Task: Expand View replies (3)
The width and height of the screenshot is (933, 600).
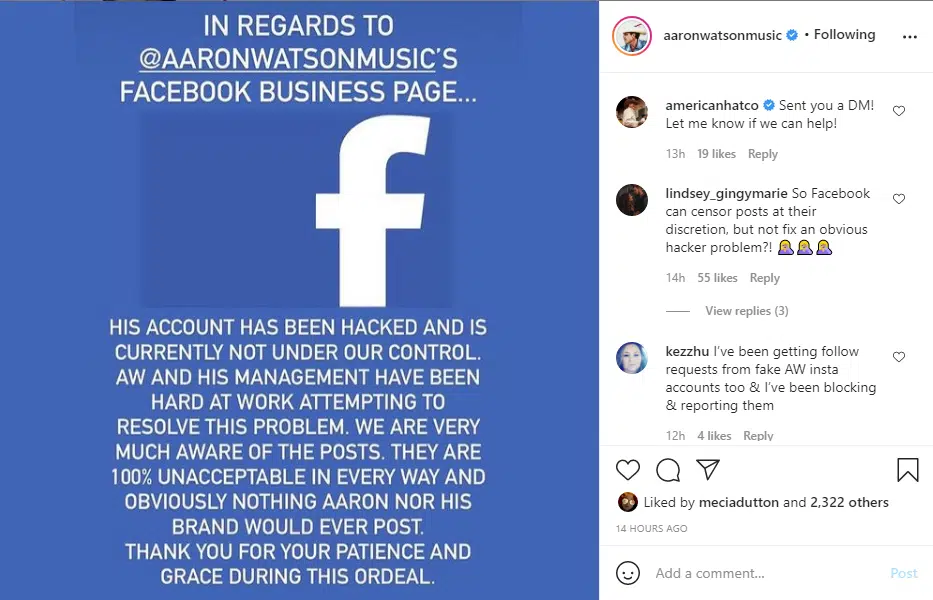Action: click(746, 311)
